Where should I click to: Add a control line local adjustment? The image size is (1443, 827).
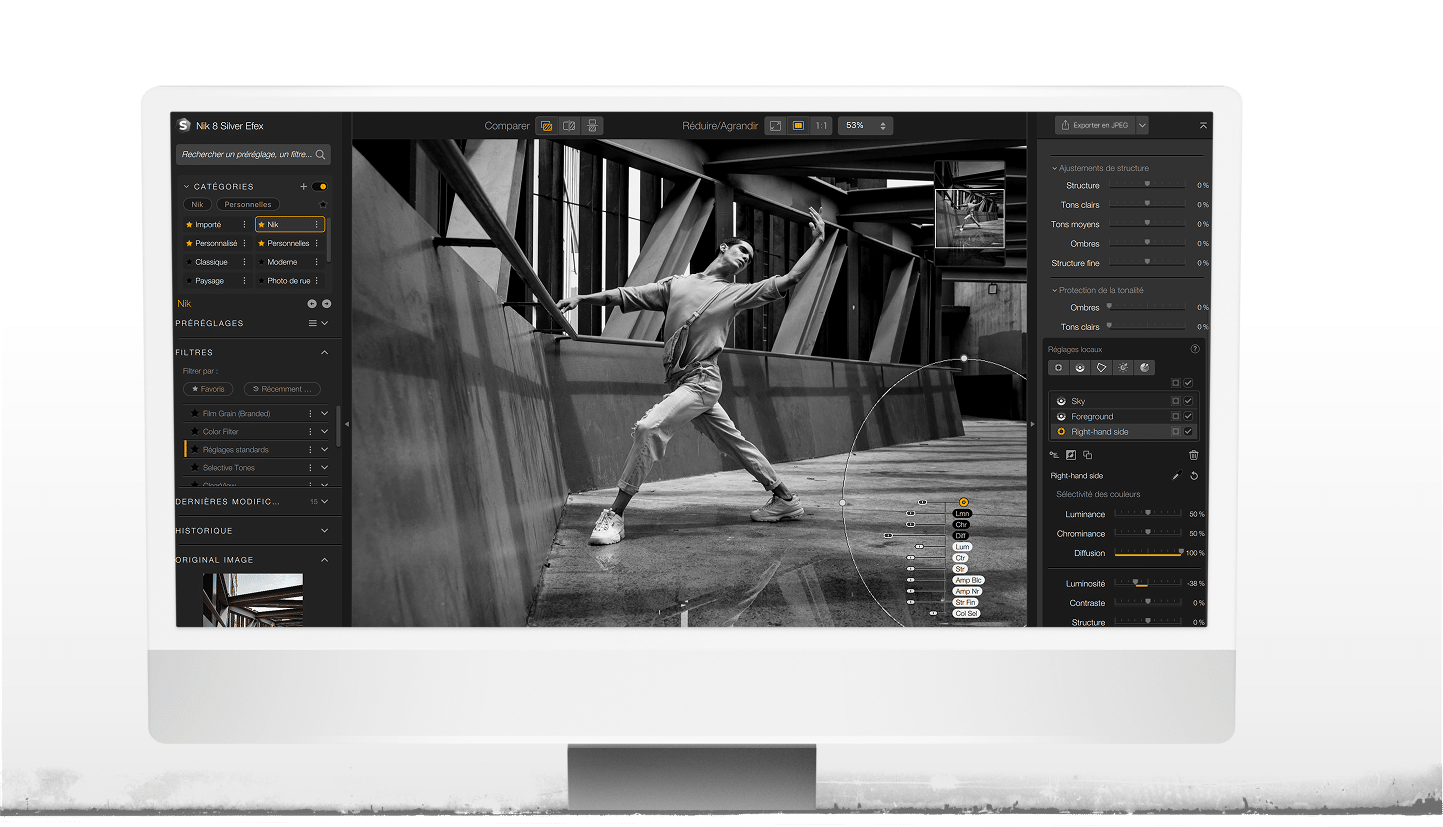(1080, 368)
